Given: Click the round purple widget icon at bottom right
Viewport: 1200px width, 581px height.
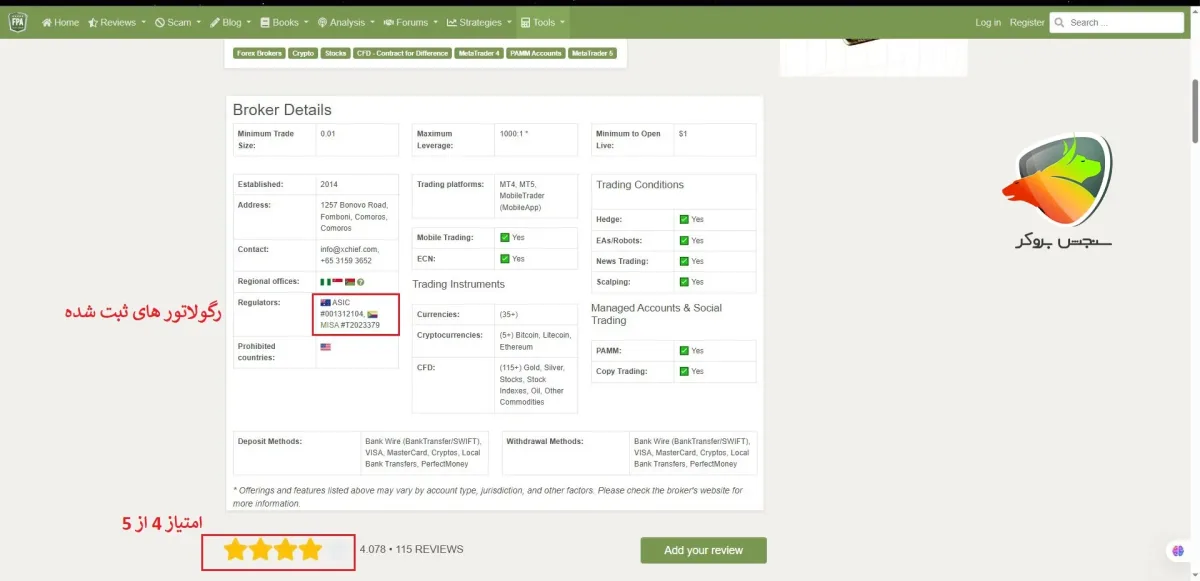Looking at the screenshot, I should point(1178,551).
